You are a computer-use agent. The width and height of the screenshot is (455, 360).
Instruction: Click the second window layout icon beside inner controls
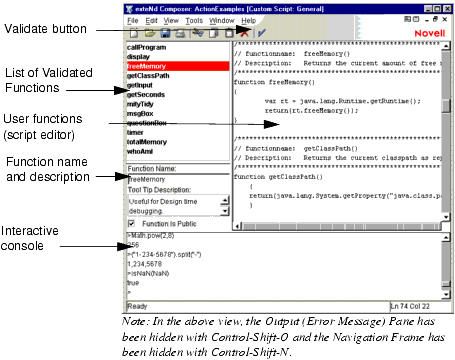(x=416, y=19)
